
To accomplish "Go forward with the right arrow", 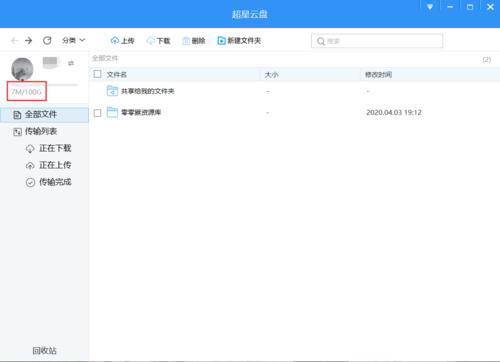I will tap(29, 41).
